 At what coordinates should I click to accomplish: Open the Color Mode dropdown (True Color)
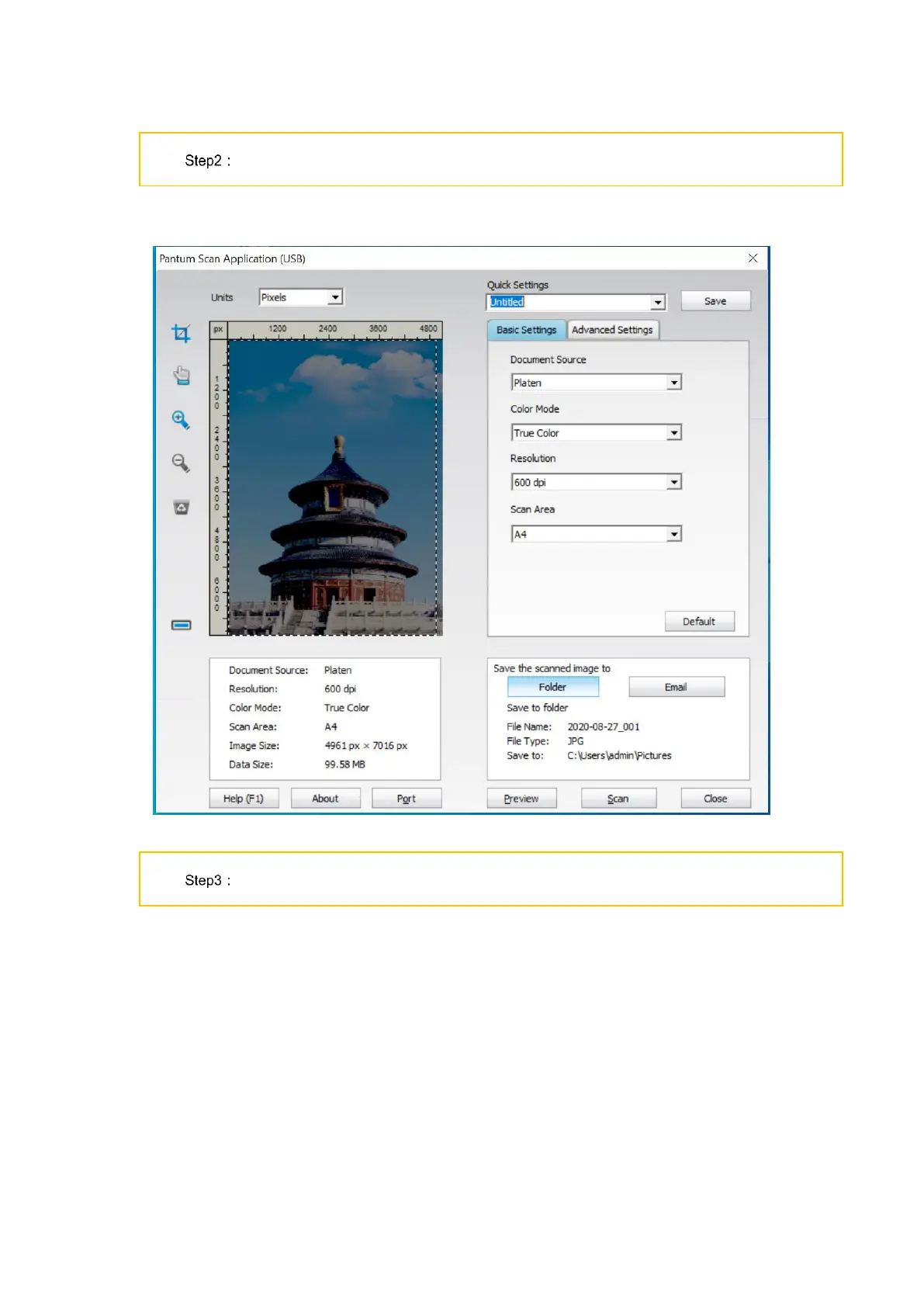(x=596, y=433)
